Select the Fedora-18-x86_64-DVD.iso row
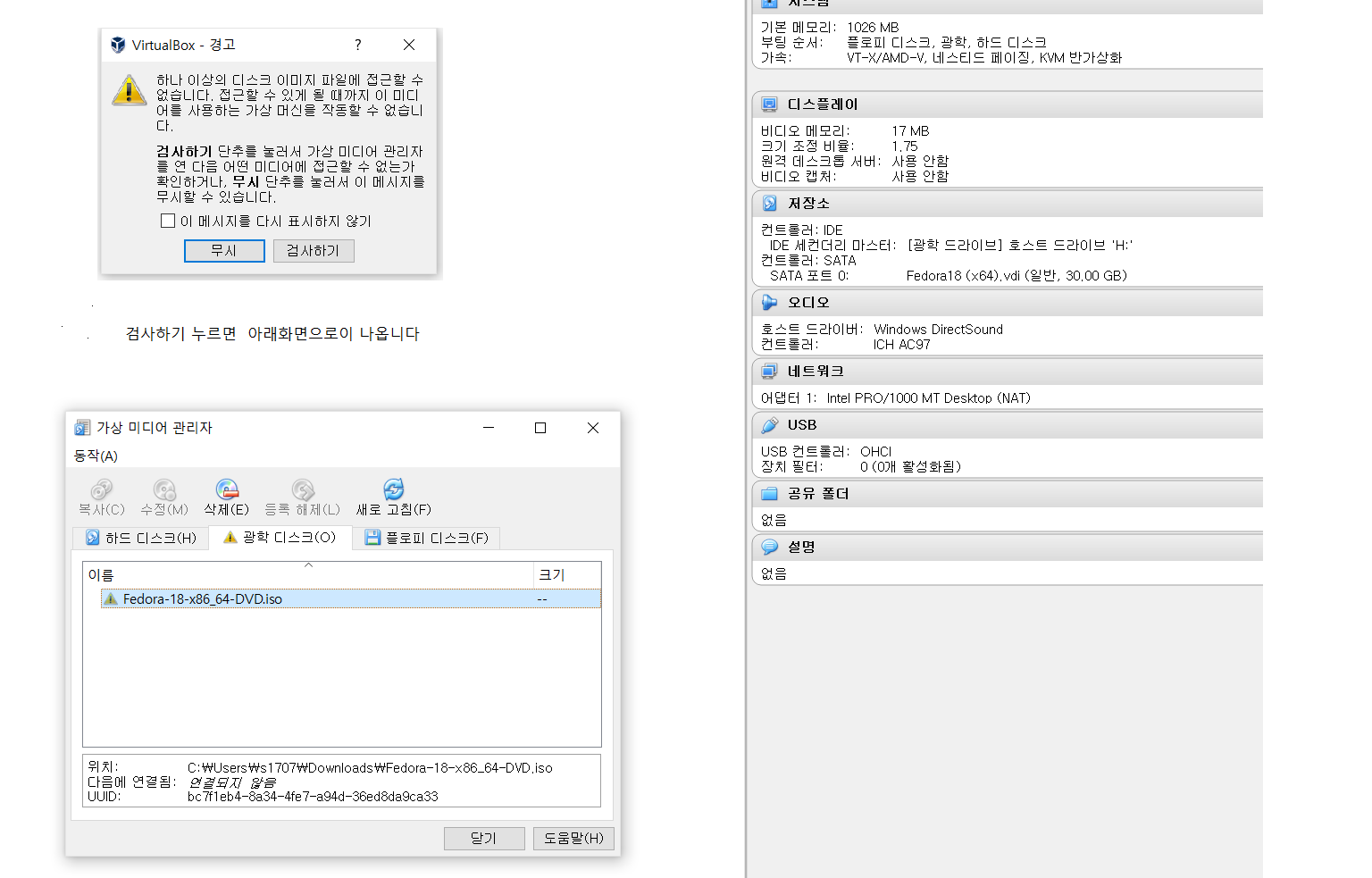The image size is (1372, 878). point(351,599)
